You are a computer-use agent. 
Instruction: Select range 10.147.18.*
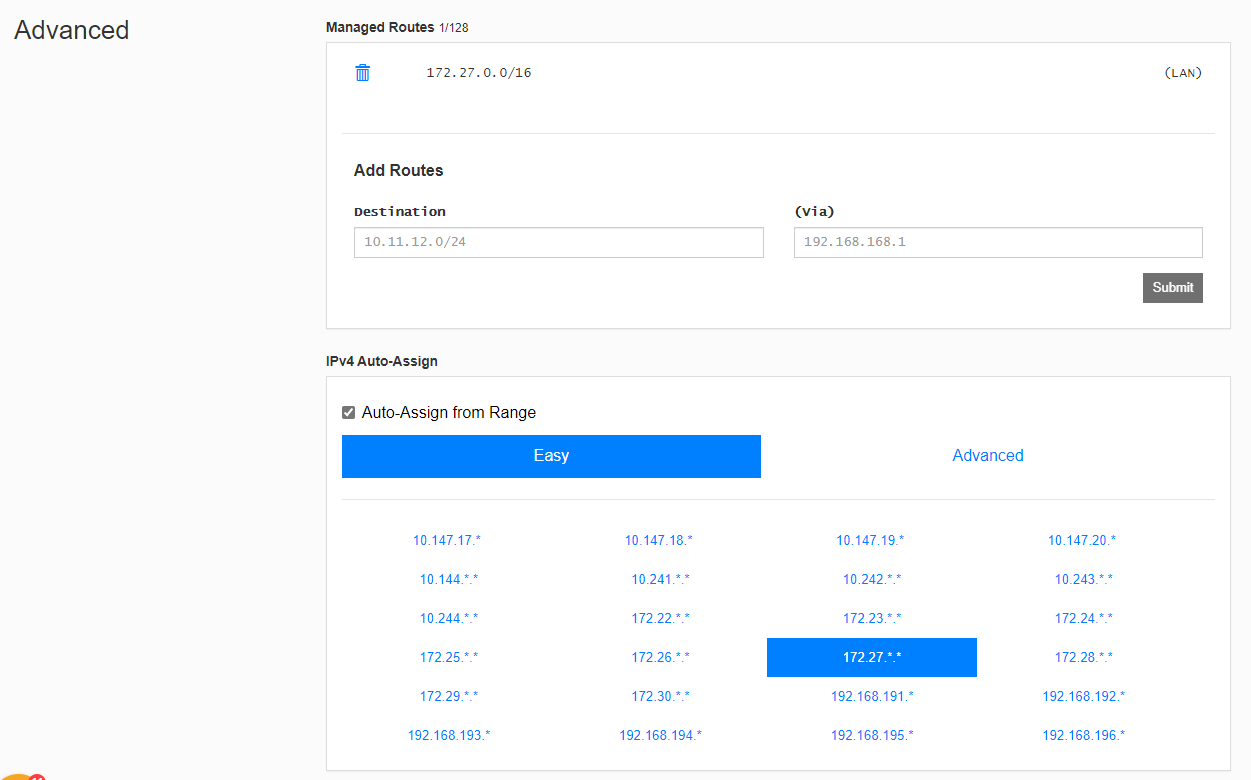click(659, 540)
